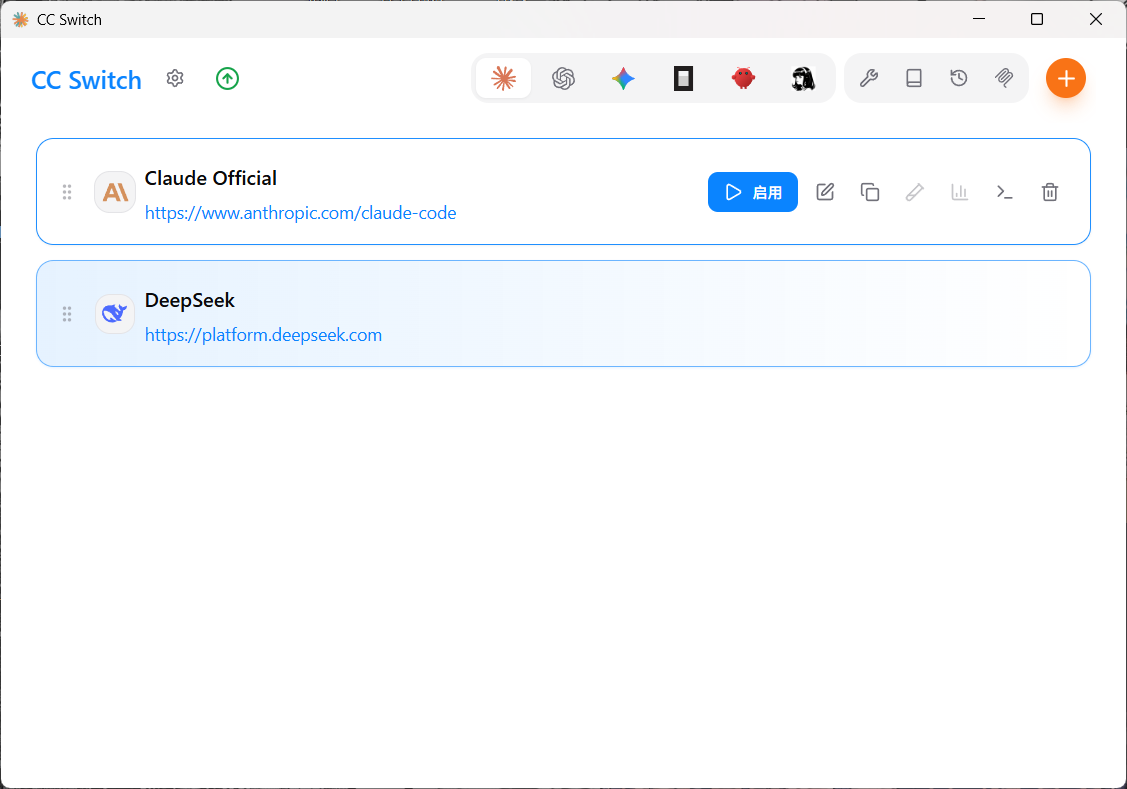This screenshot has height=789, width=1127.
Task: Minimize the CC Switch window
Action: [979, 19]
